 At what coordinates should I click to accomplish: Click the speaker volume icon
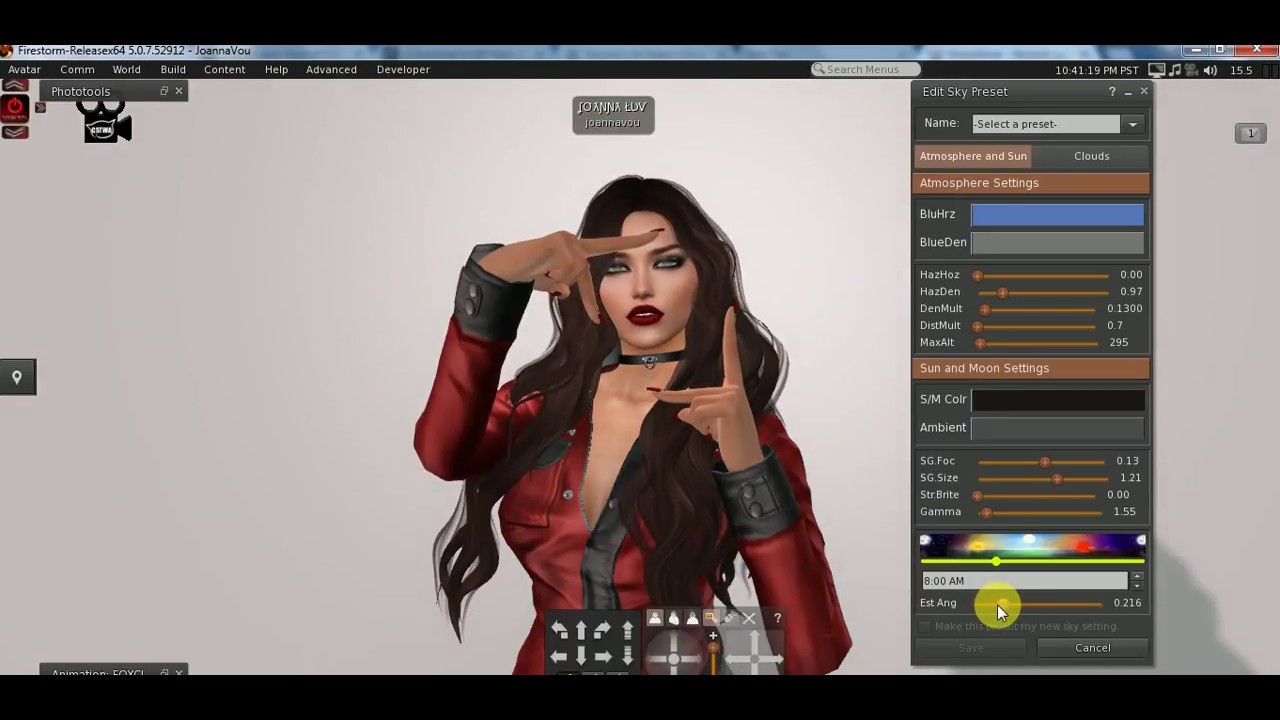1210,70
